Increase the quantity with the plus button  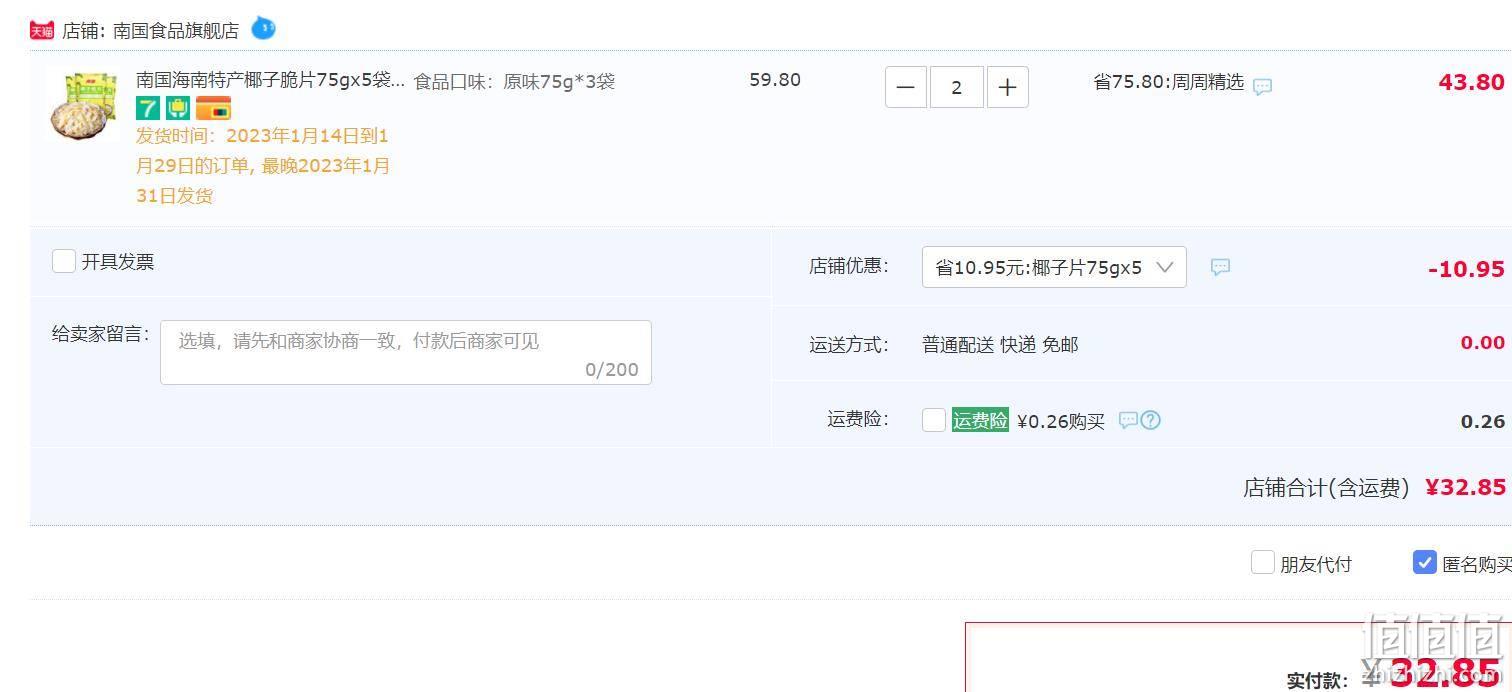click(1008, 87)
